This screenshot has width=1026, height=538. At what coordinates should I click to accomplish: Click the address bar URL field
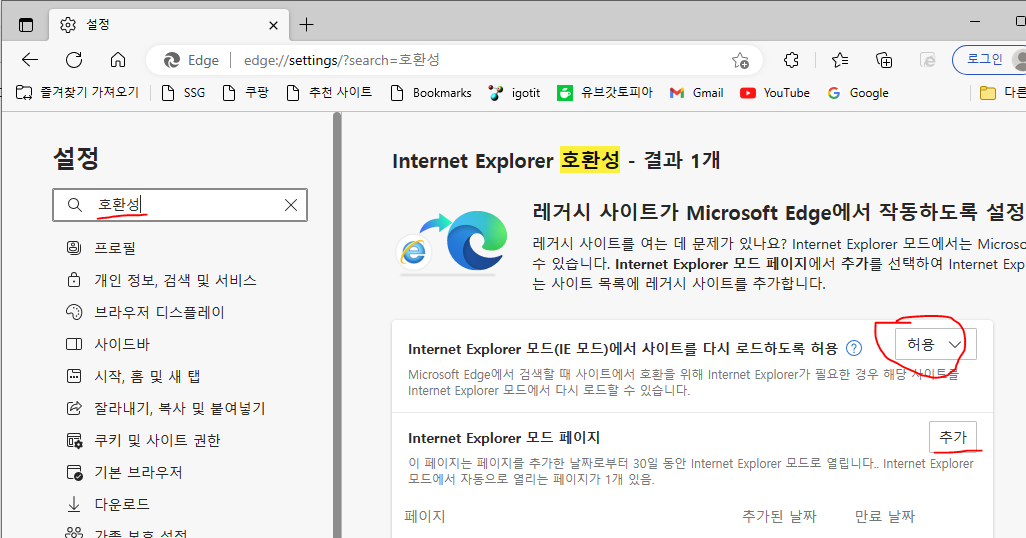tap(454, 60)
